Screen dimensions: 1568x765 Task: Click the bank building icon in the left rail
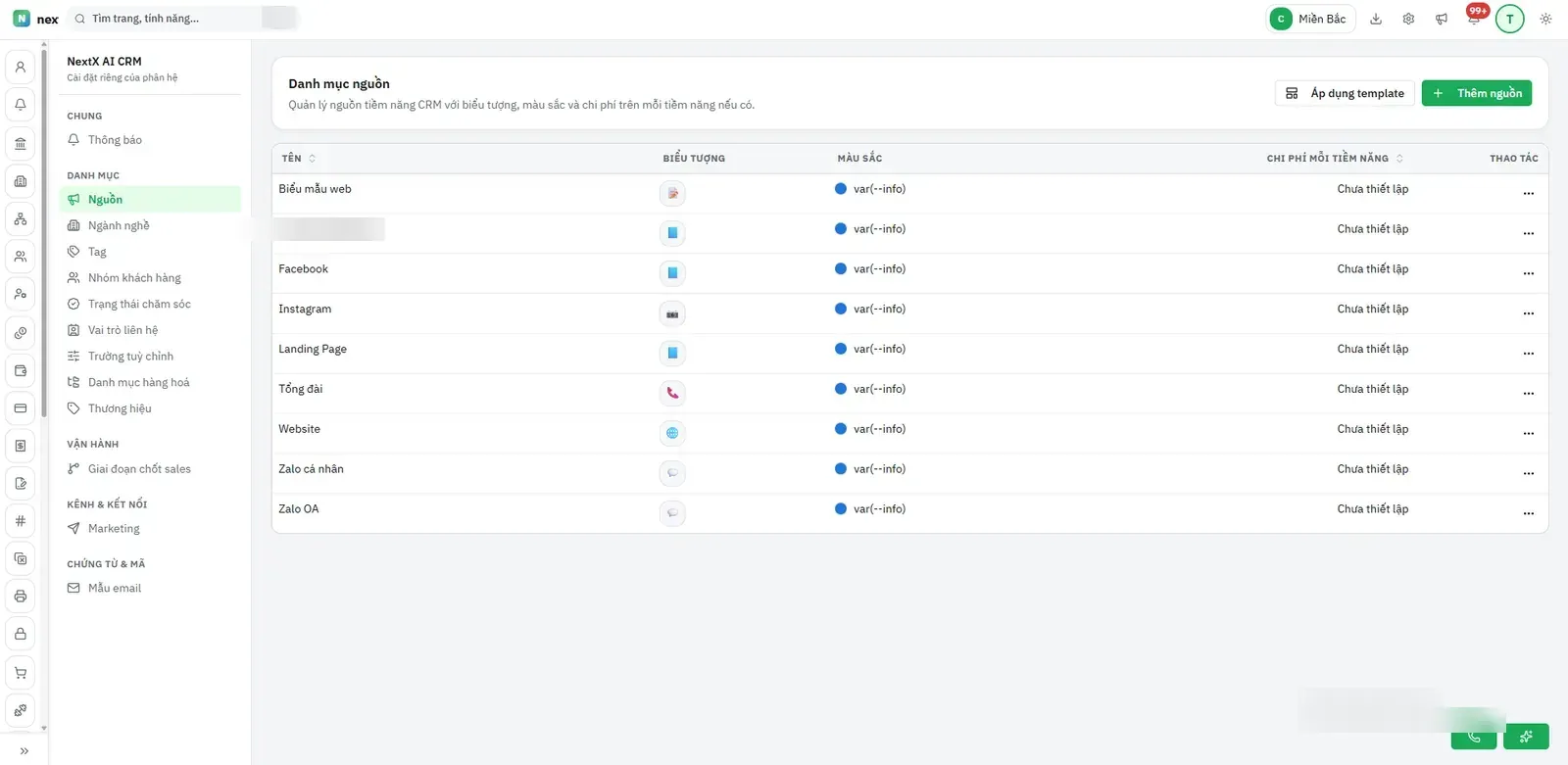[x=21, y=143]
